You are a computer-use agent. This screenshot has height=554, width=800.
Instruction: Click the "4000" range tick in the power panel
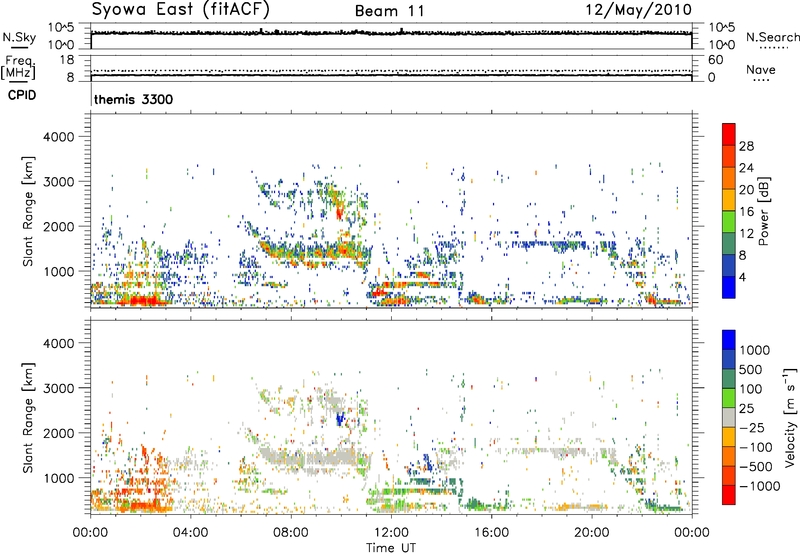coord(58,137)
